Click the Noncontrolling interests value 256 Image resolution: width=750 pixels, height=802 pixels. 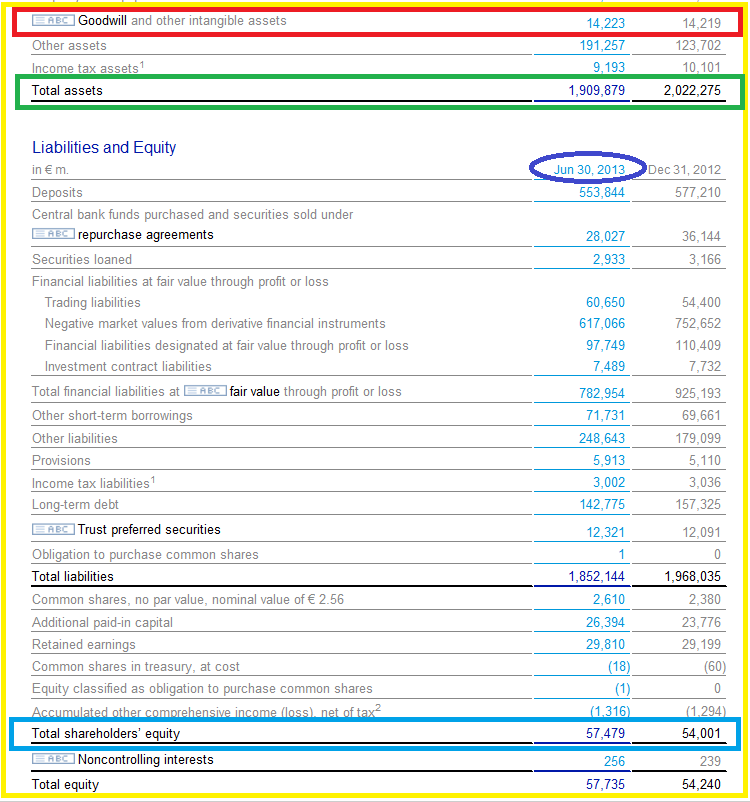click(x=614, y=762)
